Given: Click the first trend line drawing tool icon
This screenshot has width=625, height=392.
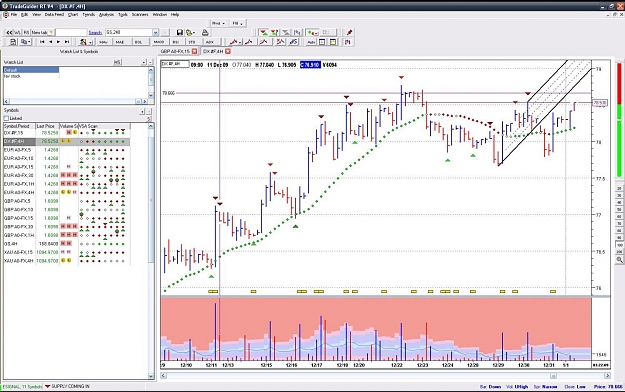Looking at the screenshot, I should pyautogui.click(x=235, y=42).
